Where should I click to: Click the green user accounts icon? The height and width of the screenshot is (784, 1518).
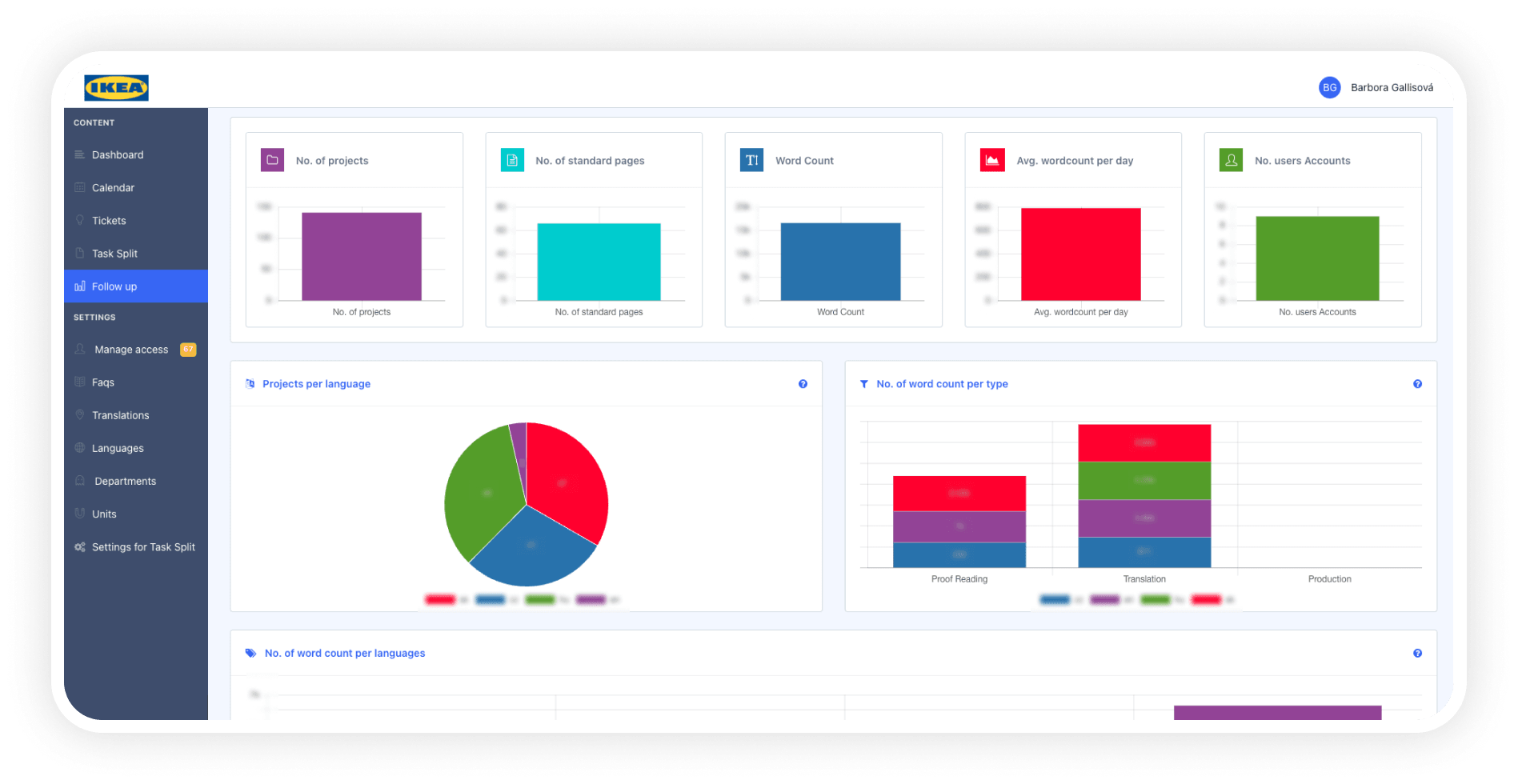click(1231, 160)
